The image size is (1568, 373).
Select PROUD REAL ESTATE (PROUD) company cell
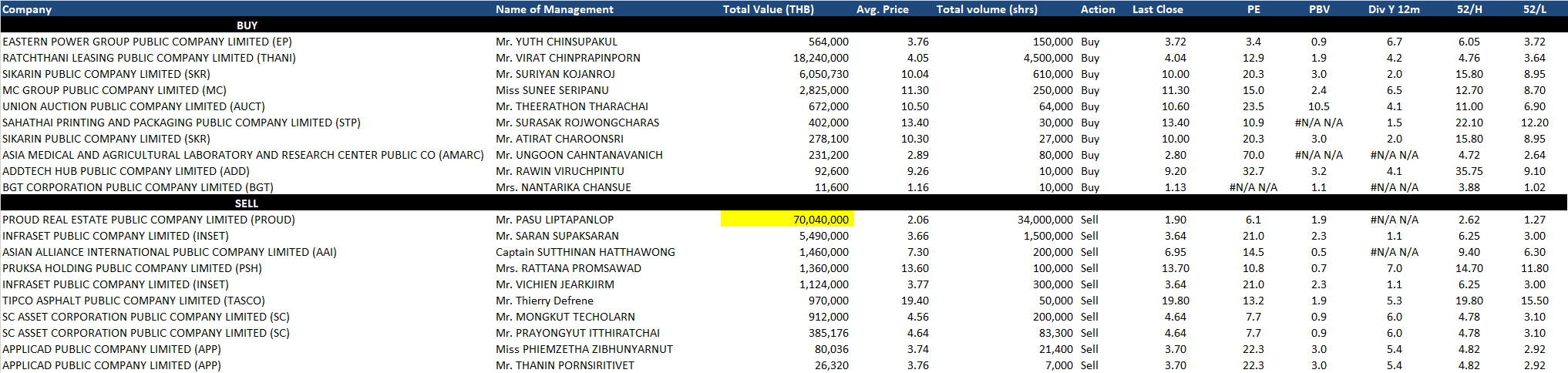pos(149,220)
